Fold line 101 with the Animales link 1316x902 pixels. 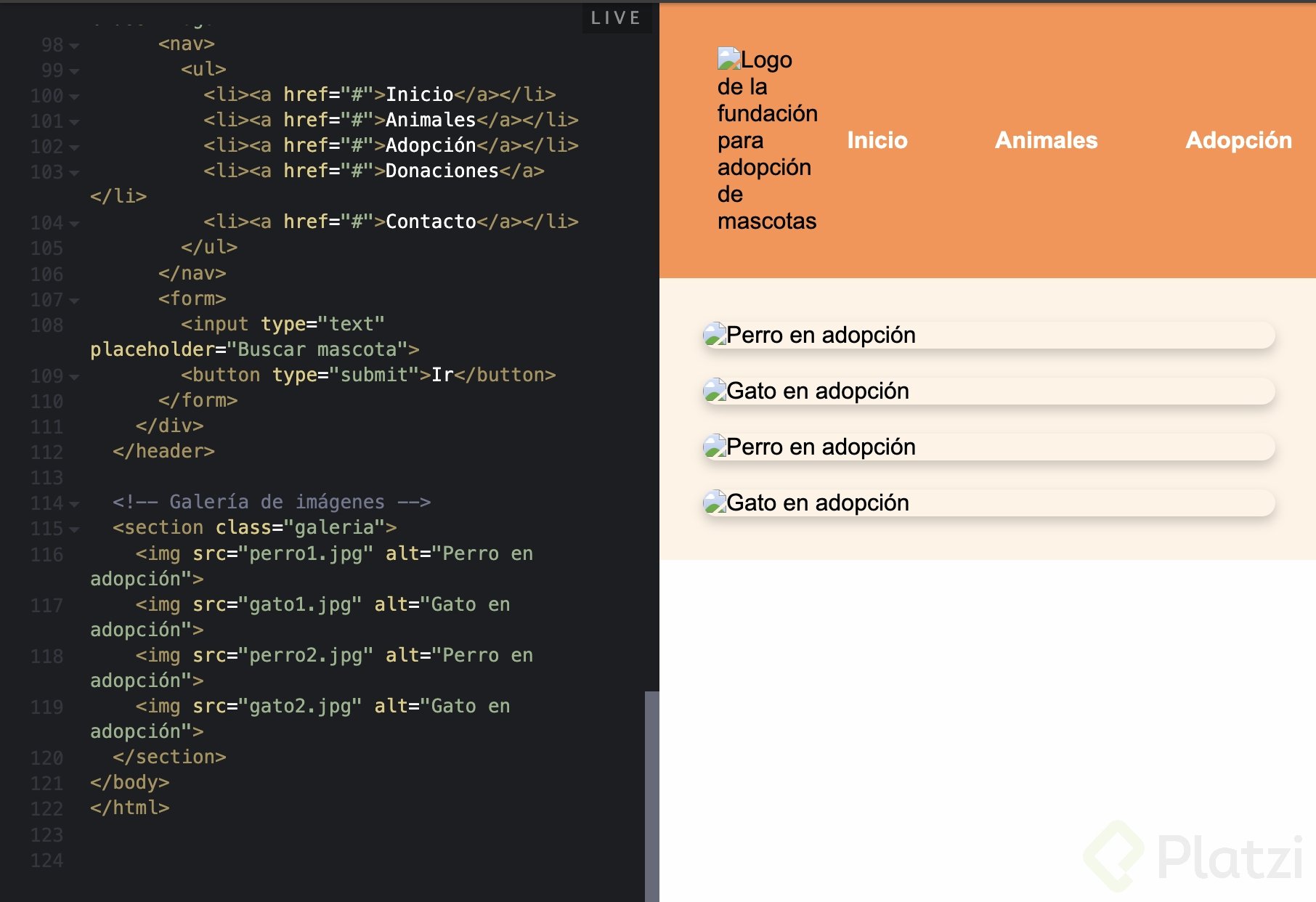[x=74, y=122]
